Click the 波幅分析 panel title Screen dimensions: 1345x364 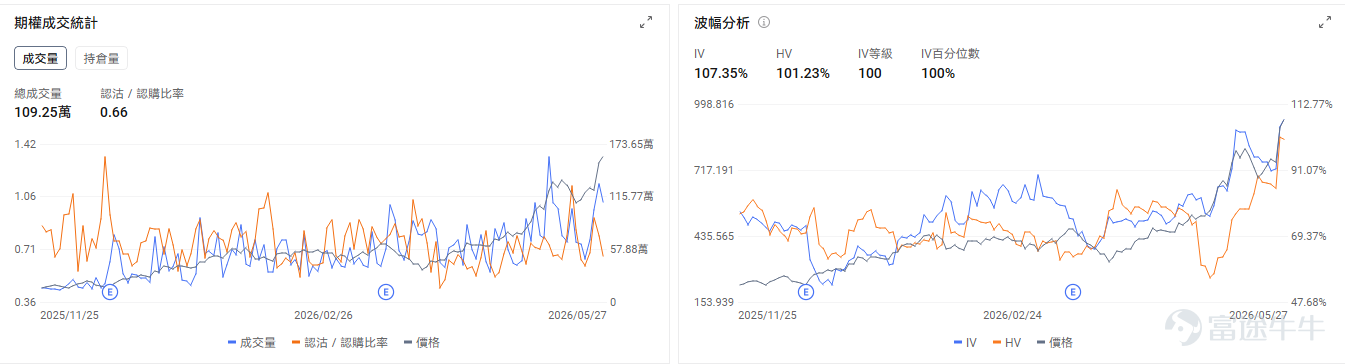tap(722, 22)
